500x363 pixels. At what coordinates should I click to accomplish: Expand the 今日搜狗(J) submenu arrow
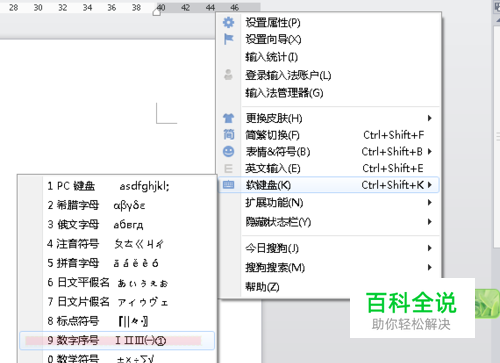tap(430, 248)
